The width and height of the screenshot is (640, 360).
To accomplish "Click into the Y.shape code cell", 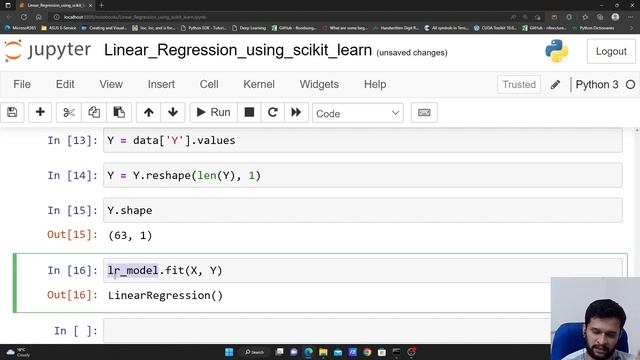I will pos(362,210).
